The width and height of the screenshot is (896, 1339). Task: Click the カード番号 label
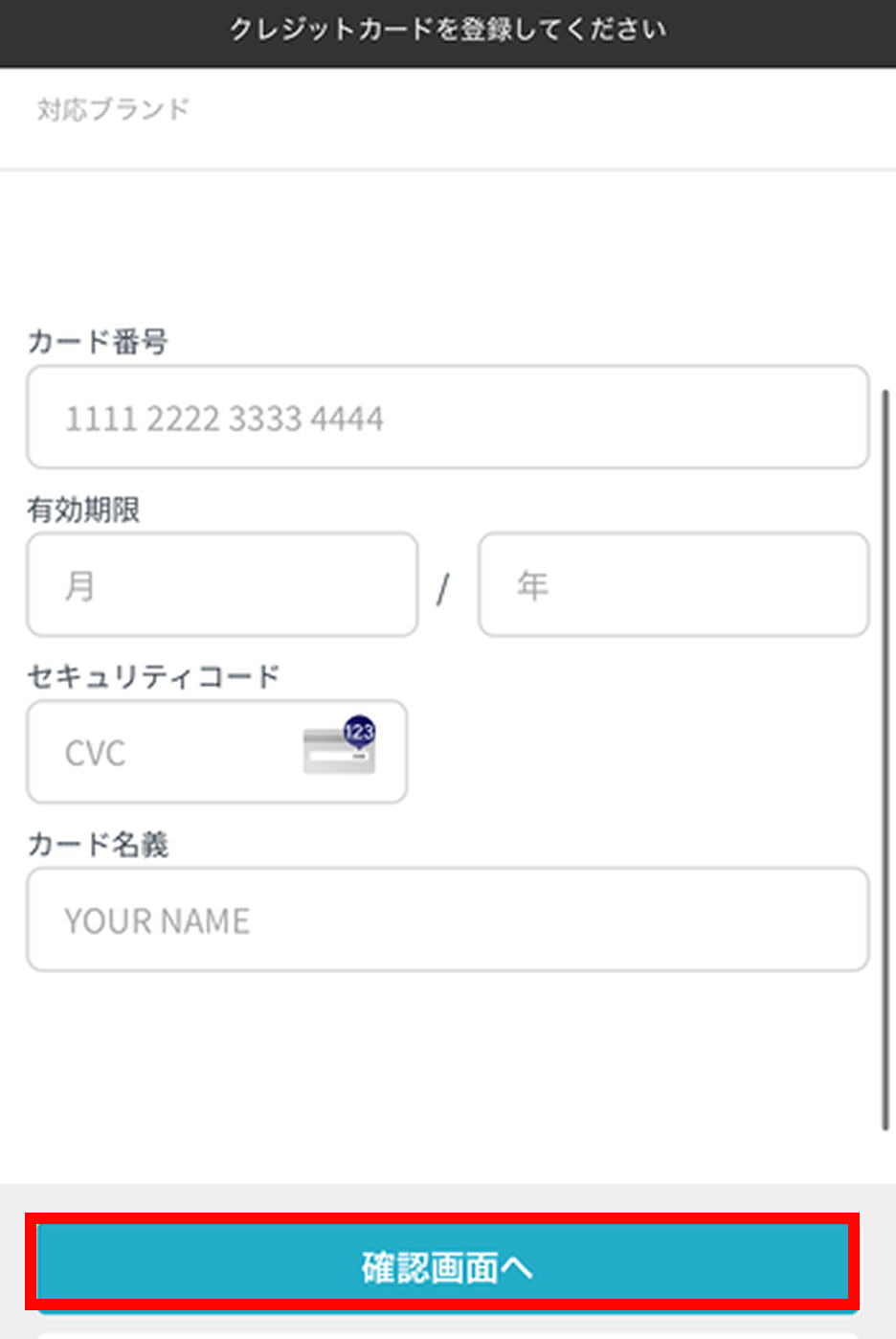pos(98,341)
